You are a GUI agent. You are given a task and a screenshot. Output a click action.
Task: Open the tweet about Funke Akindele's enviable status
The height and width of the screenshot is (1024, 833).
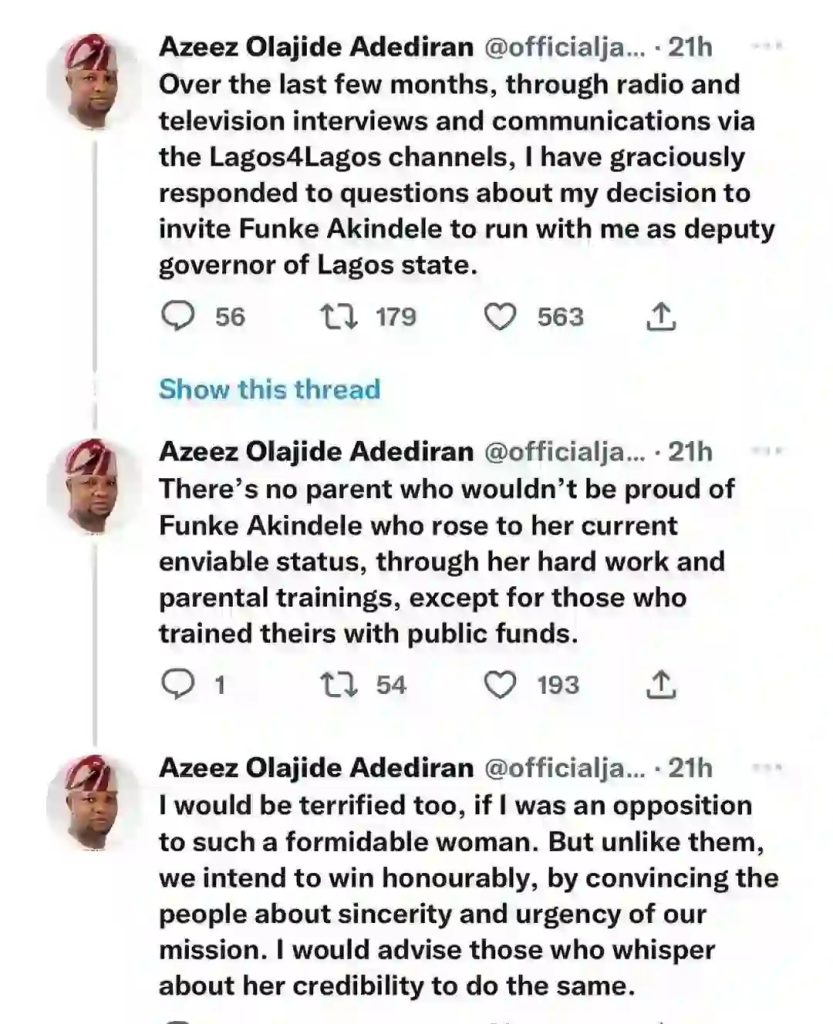click(x=447, y=562)
